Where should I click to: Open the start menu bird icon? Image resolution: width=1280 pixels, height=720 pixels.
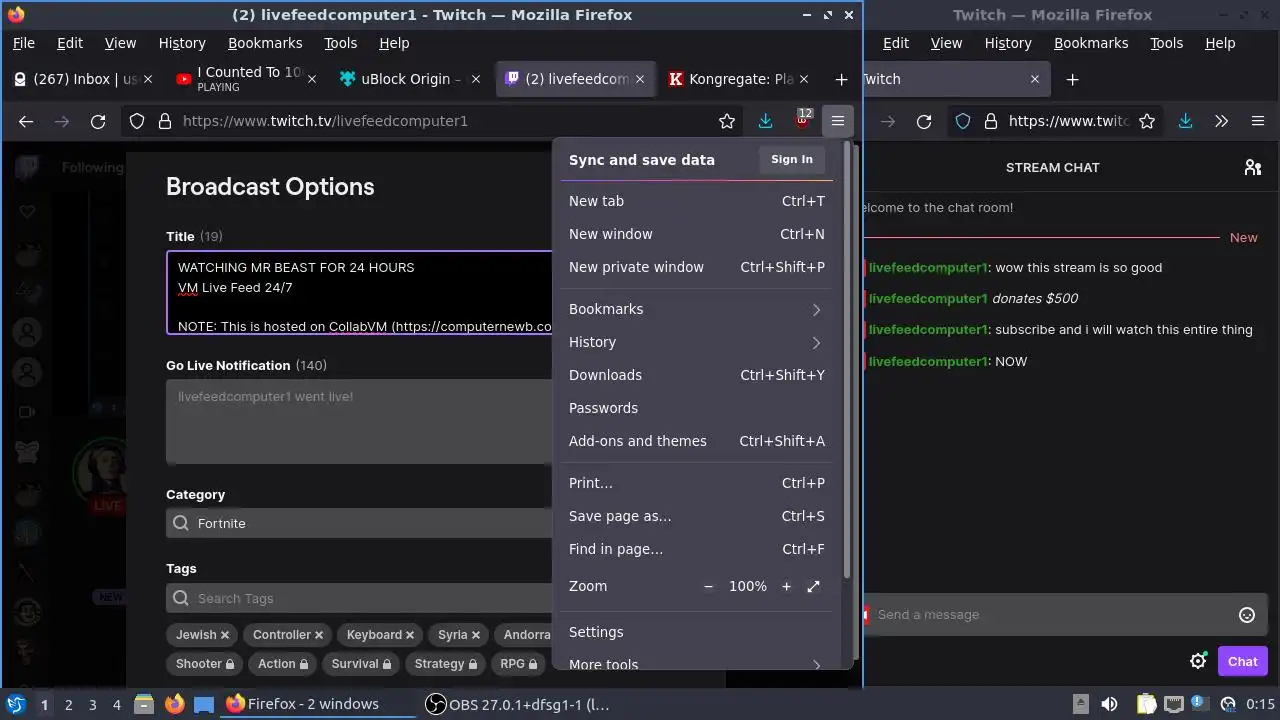15,704
